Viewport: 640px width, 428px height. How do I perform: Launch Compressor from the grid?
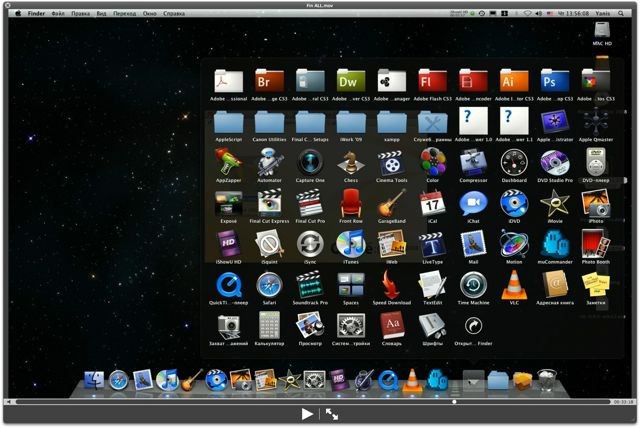click(473, 162)
